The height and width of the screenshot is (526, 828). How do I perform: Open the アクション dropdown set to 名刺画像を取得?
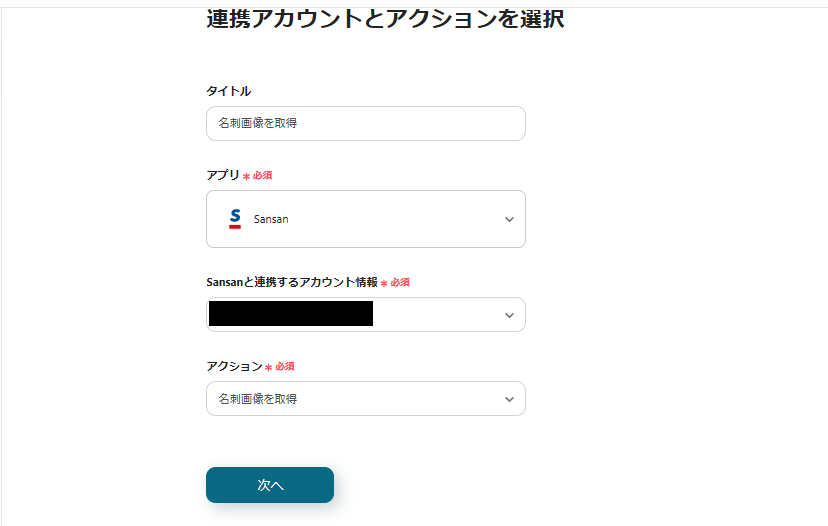(x=365, y=399)
